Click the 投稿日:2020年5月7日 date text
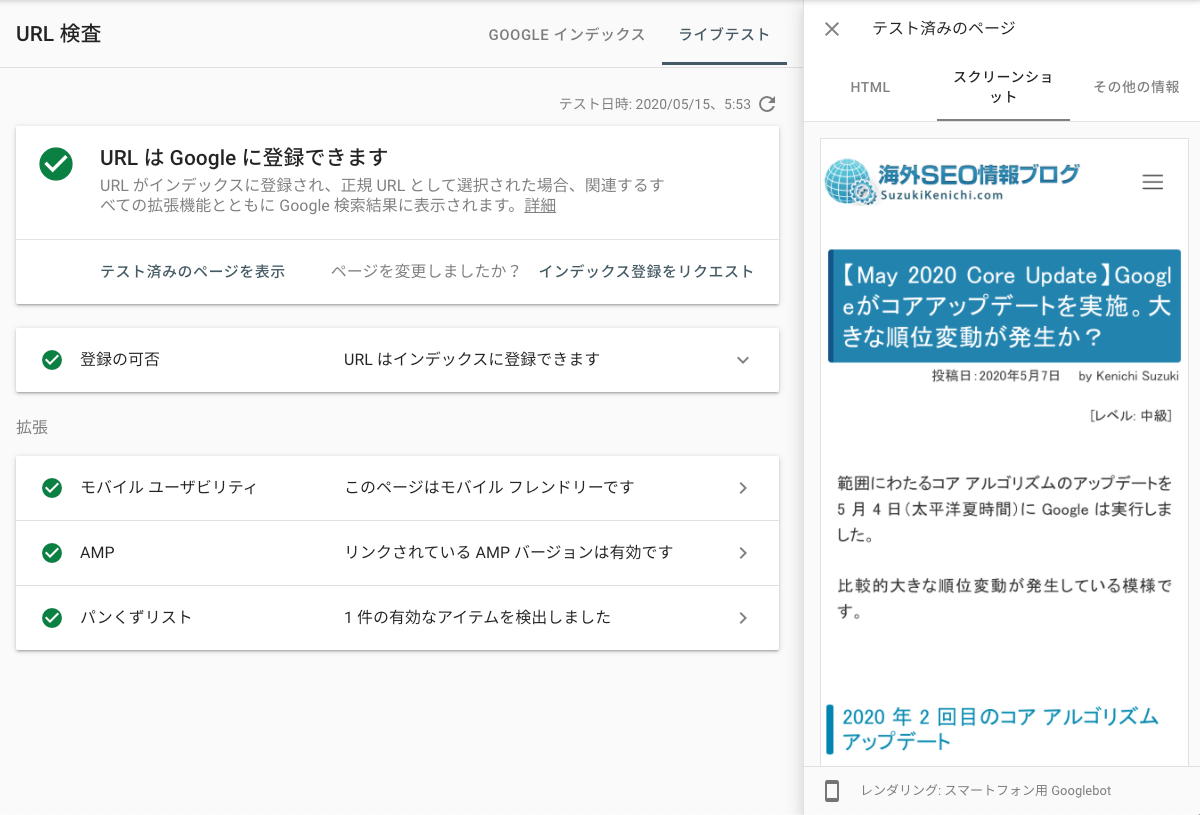The image size is (1200, 815). [996, 377]
